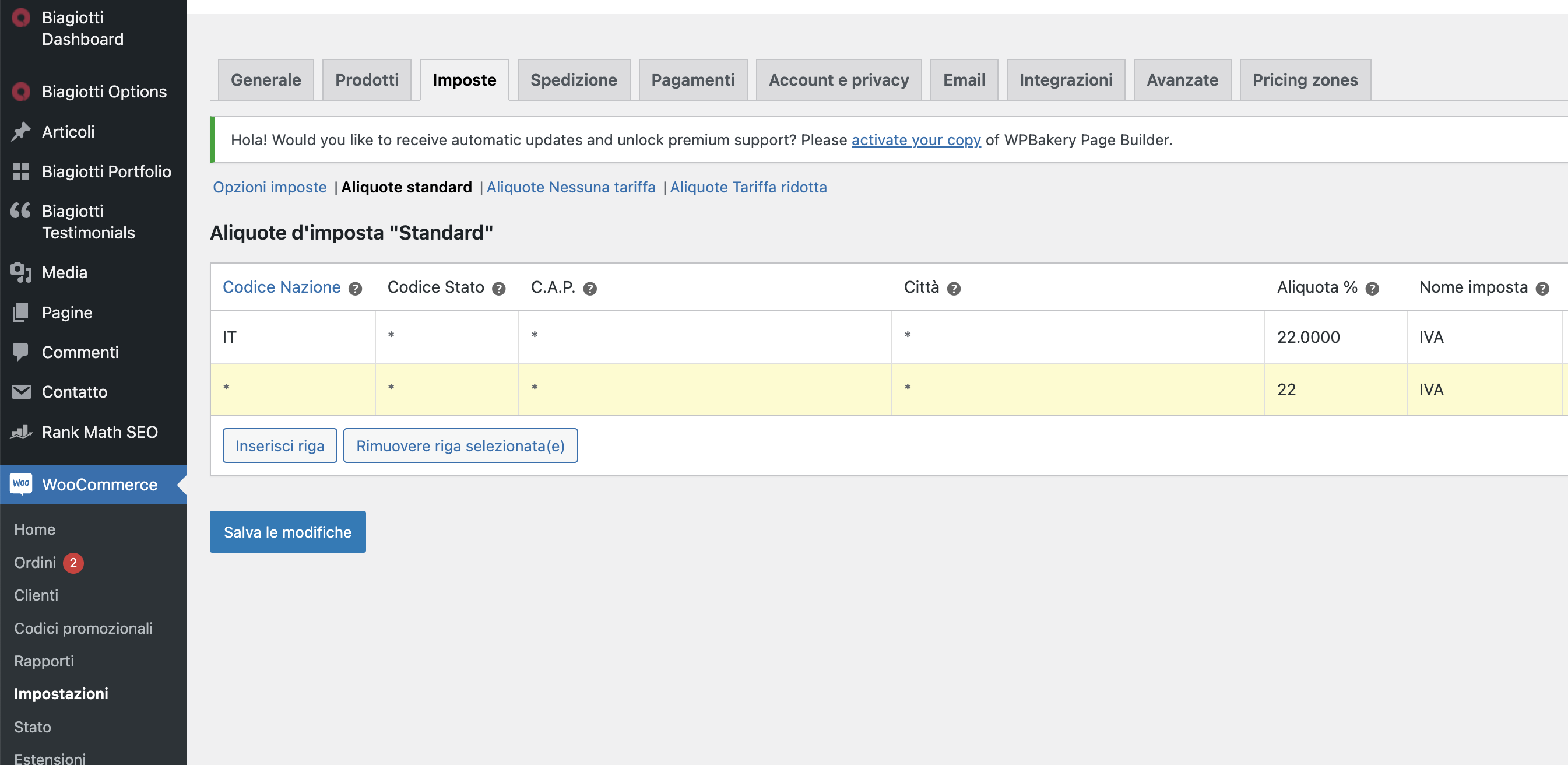The width and height of the screenshot is (1568, 765).
Task: Follow the activate your copy link
Action: (x=916, y=140)
